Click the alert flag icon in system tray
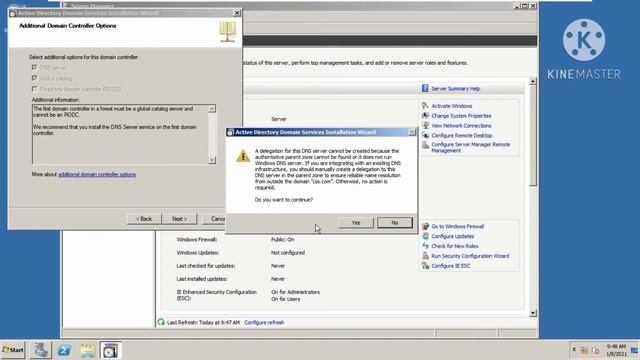The height and width of the screenshot is (360, 640). click(596, 350)
